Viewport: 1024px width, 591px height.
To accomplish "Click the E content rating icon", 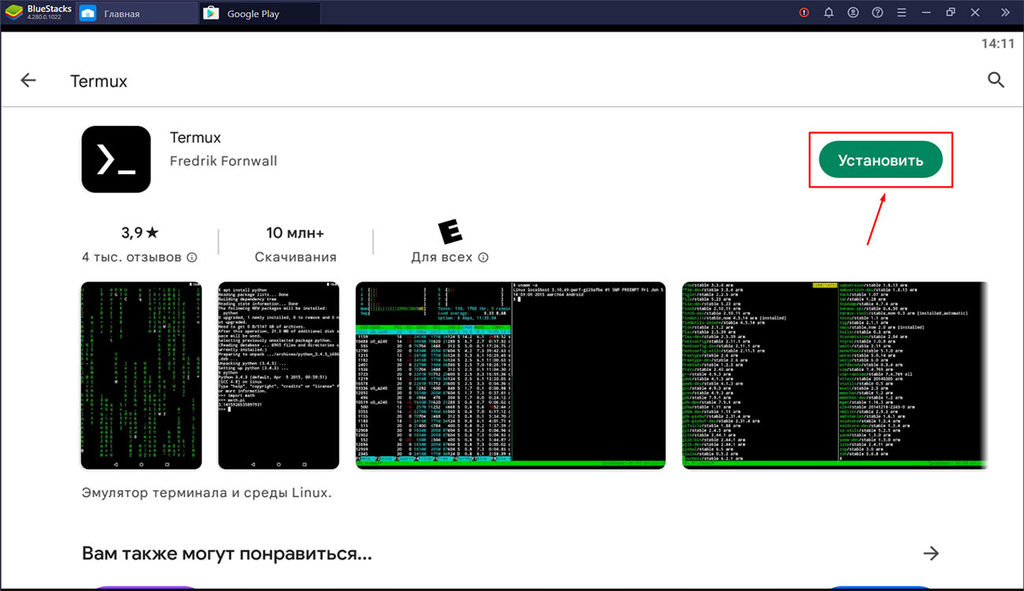I will 450,232.
